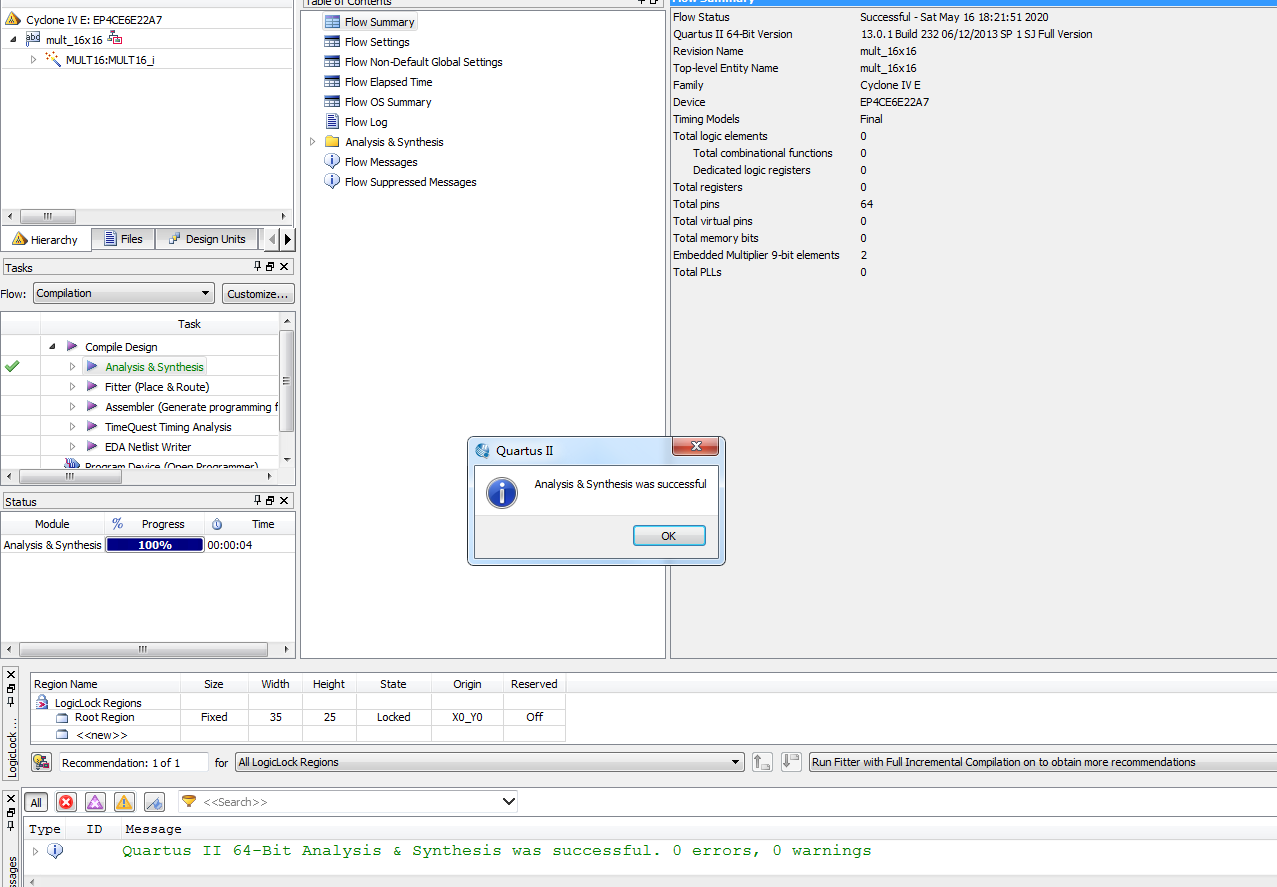
Task: Show All messages filter
Action: (36, 802)
